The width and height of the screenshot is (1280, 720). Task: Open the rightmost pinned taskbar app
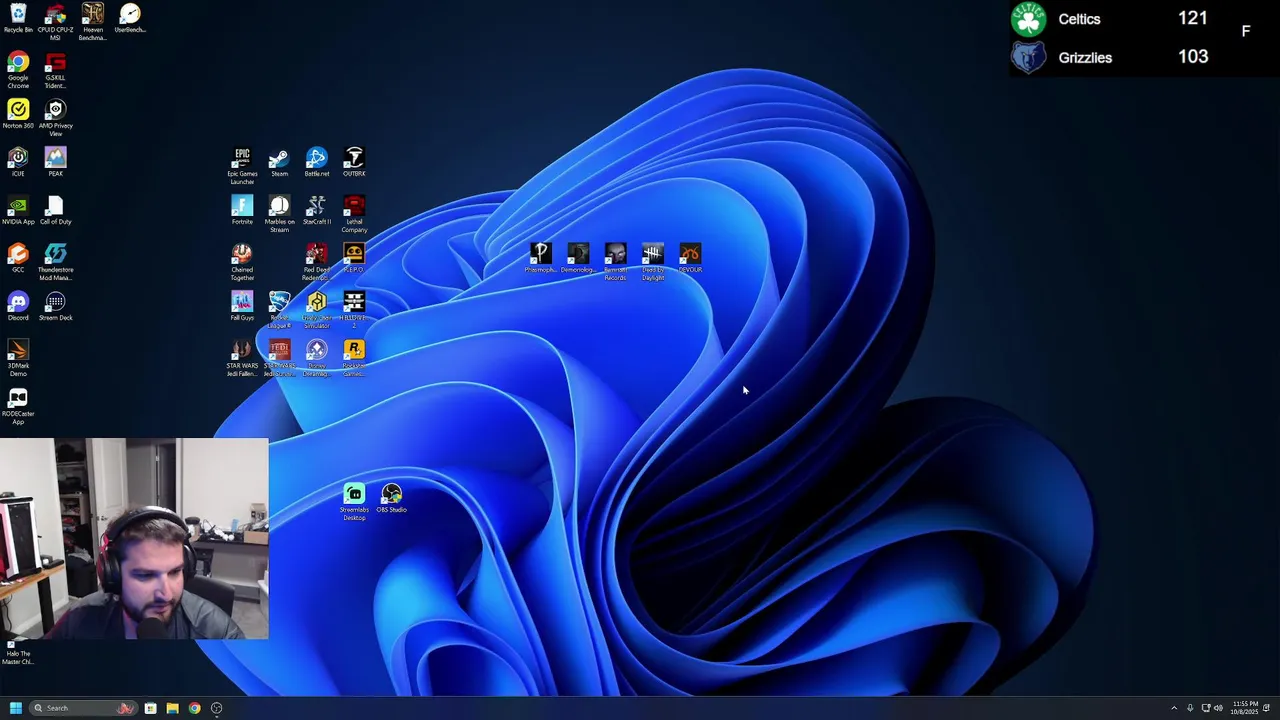(216, 708)
